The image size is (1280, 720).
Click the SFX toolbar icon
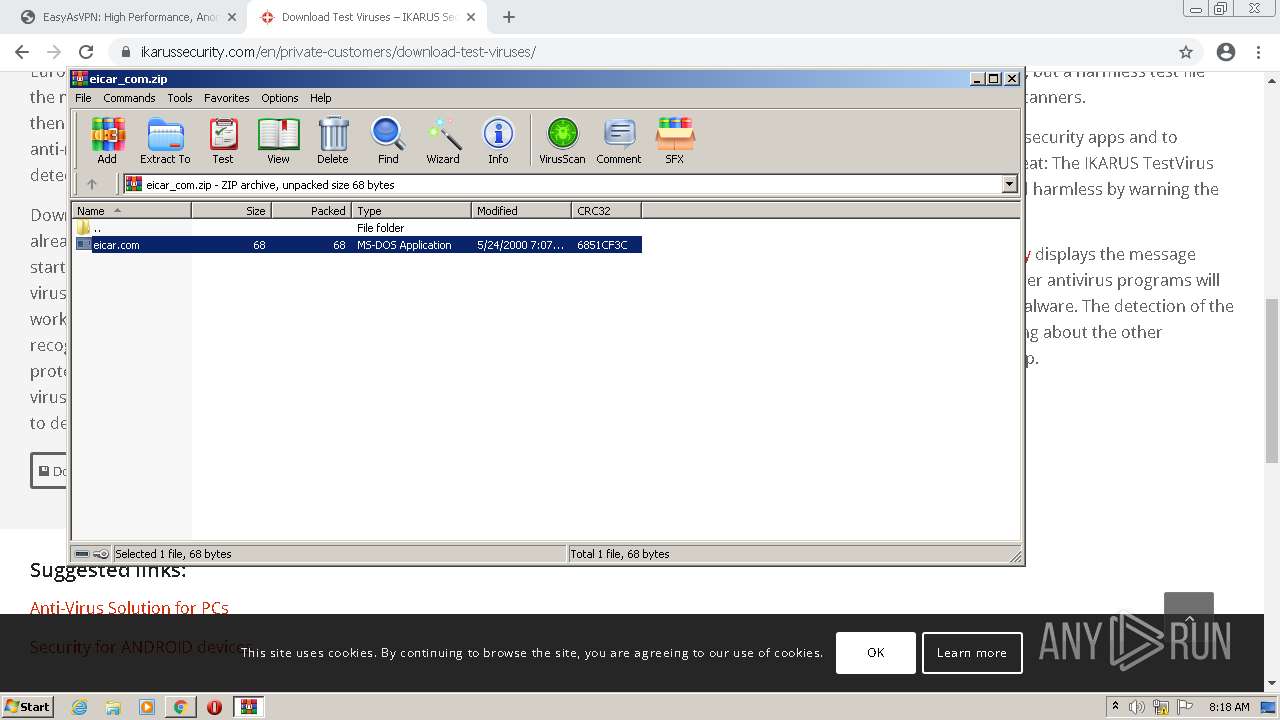tap(675, 141)
